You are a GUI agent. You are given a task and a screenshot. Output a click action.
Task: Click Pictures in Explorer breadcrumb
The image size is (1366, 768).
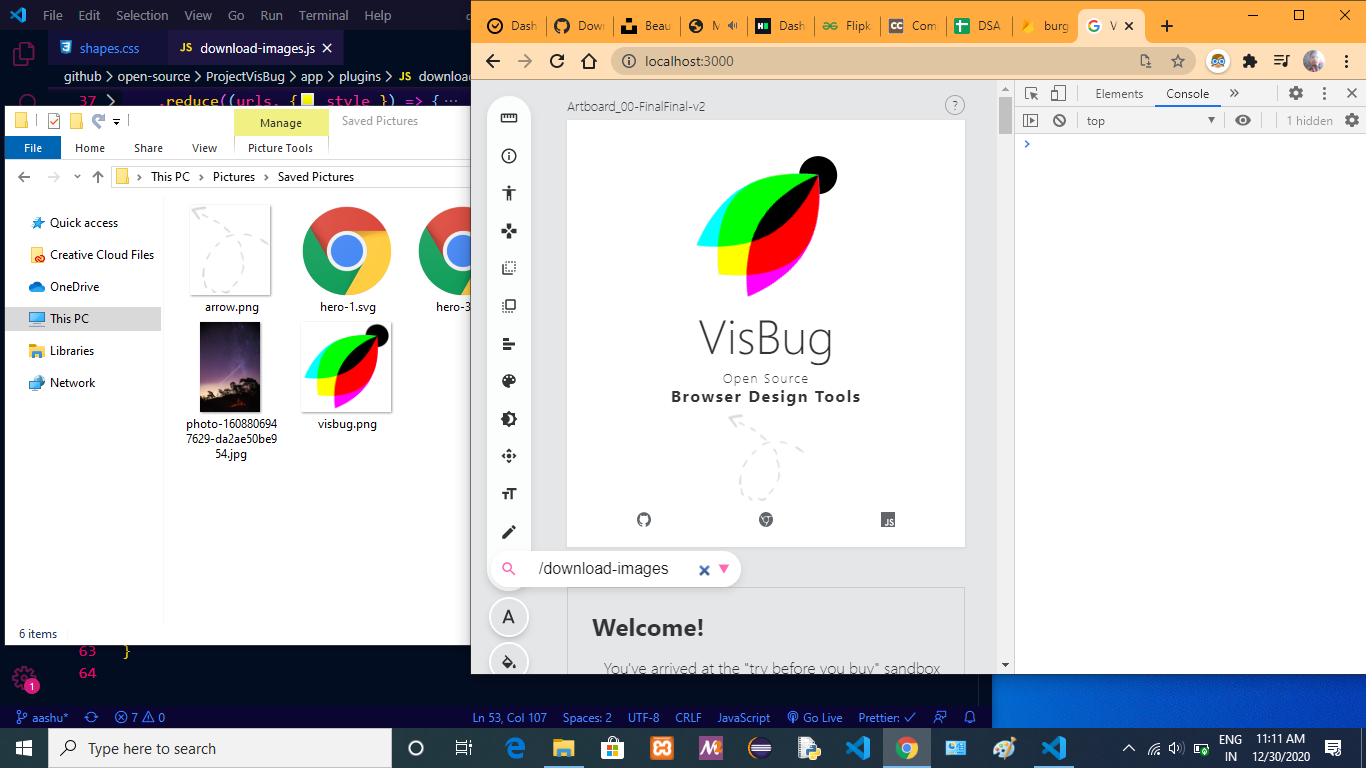point(234,177)
